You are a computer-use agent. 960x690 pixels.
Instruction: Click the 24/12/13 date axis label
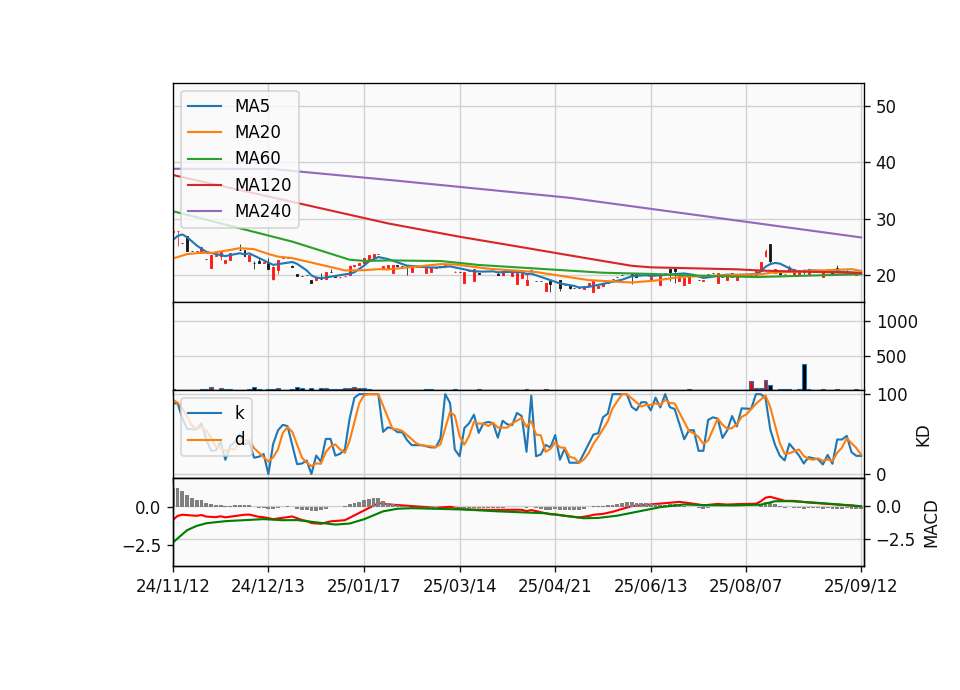click(x=268, y=587)
